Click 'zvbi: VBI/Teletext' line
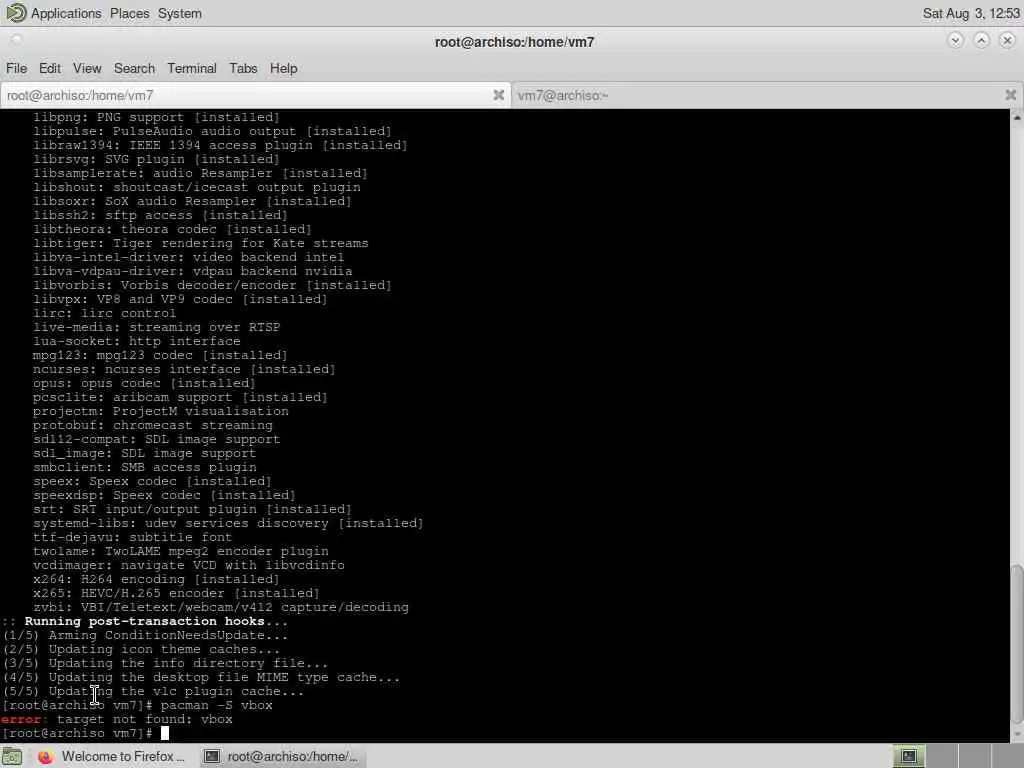 point(221,607)
